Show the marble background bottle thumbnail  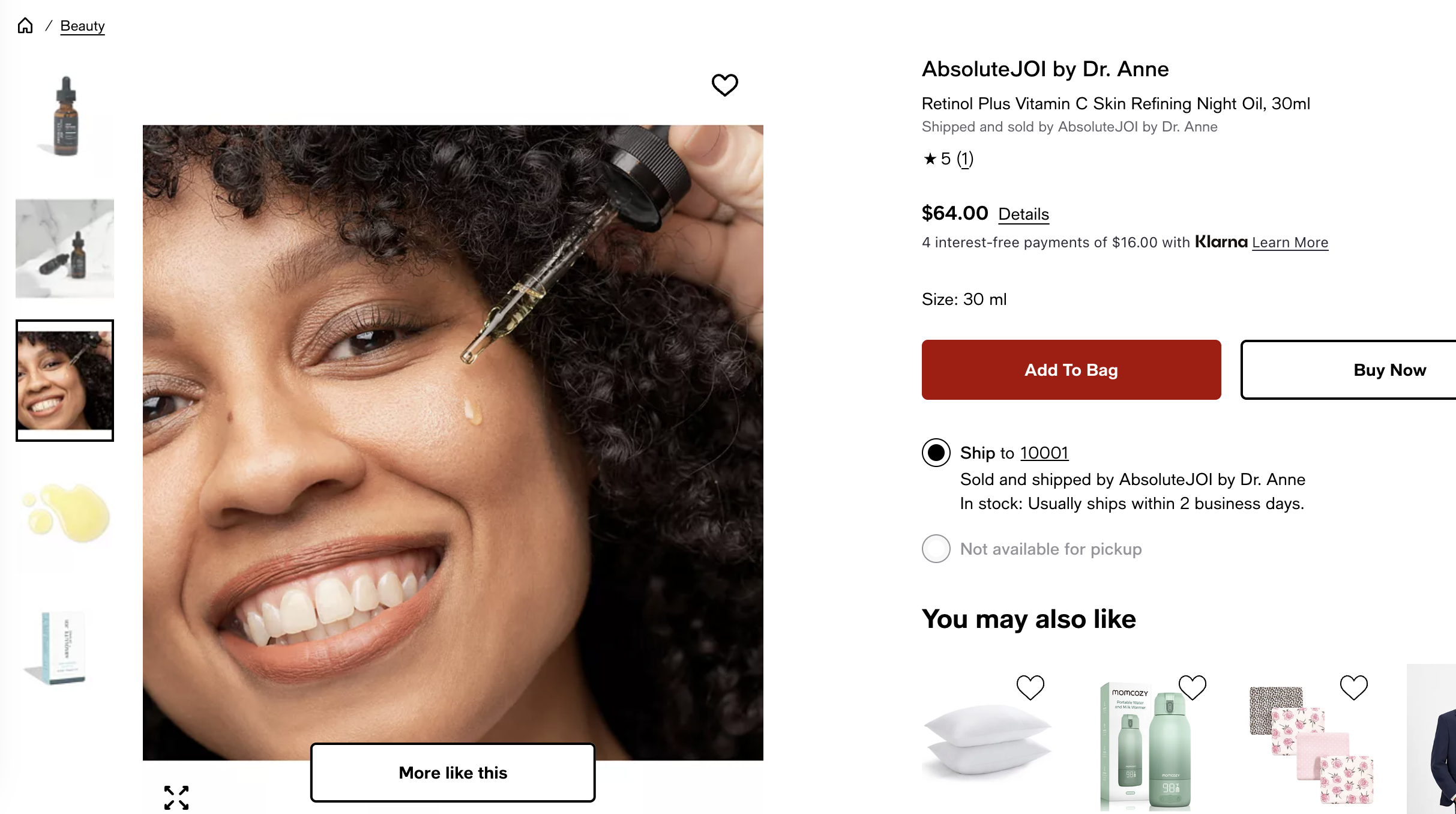tap(65, 249)
